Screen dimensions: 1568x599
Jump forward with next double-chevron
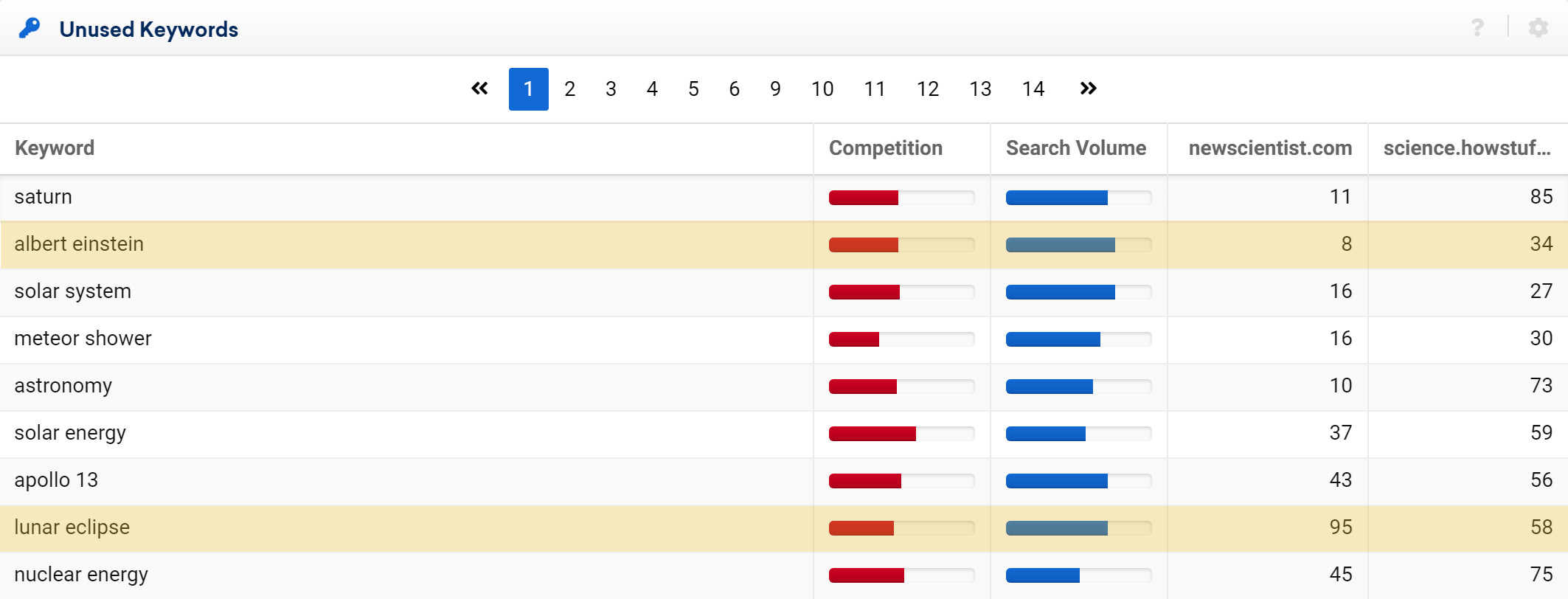1088,89
